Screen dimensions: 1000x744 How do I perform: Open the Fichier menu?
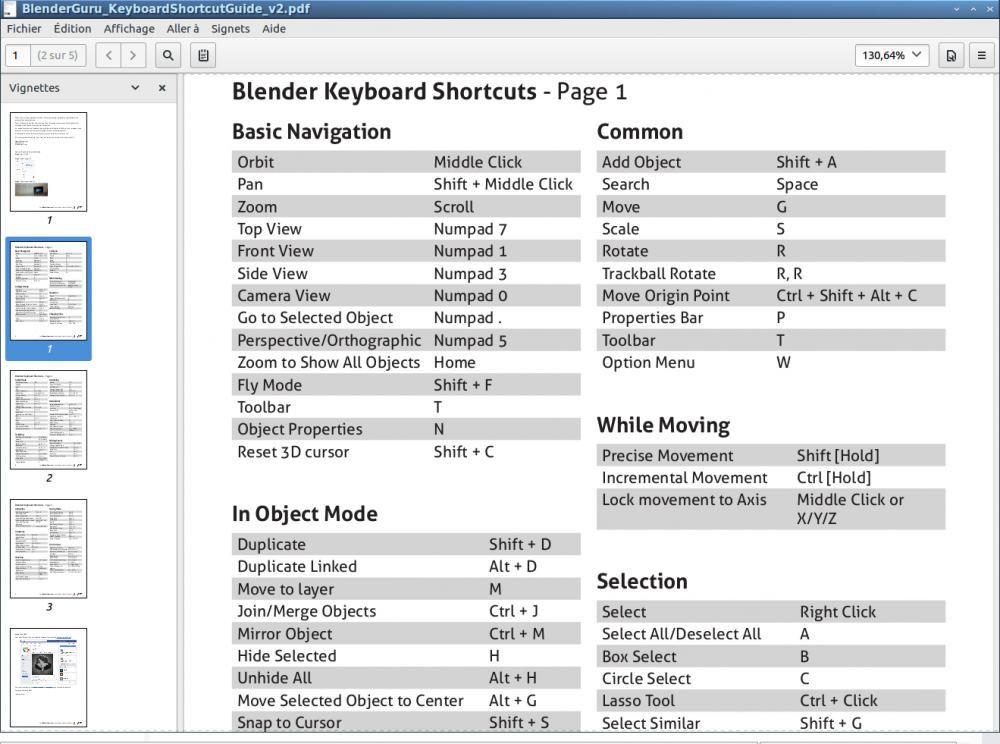24,29
